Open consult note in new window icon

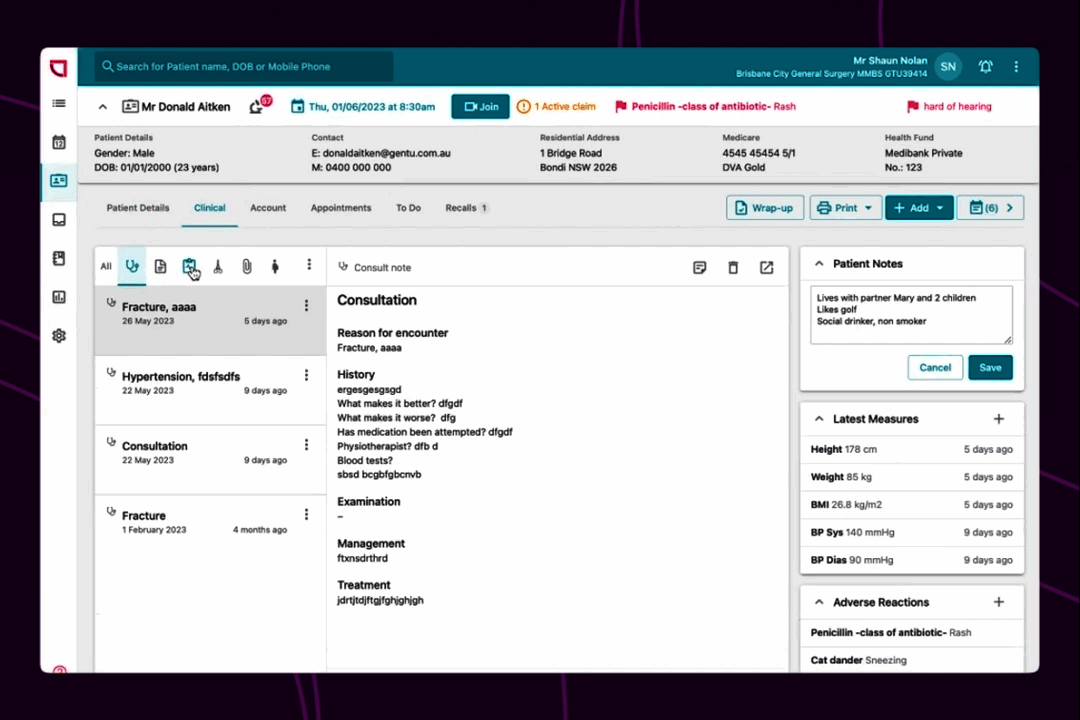click(x=766, y=267)
